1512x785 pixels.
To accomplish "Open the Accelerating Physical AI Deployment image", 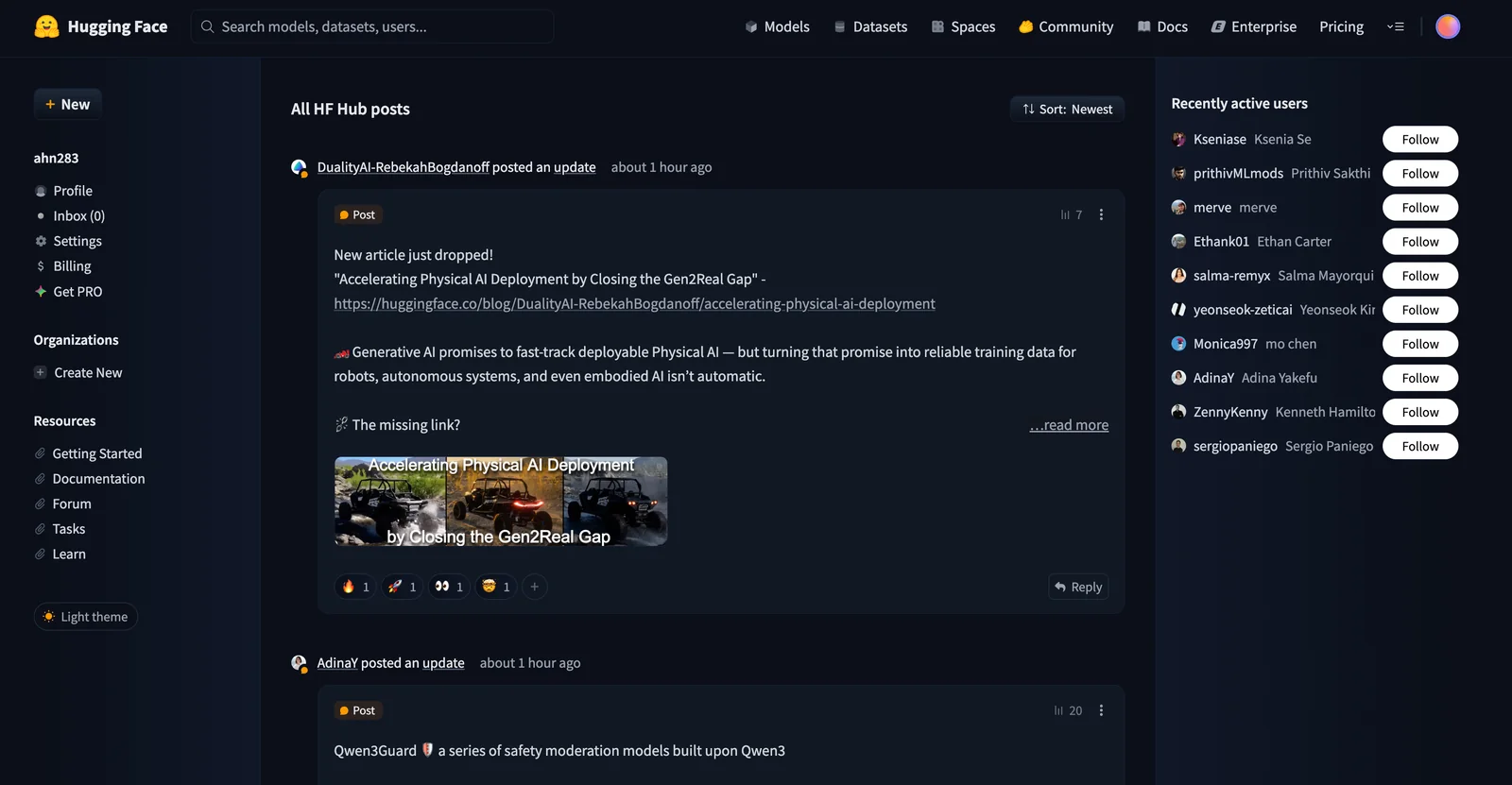I will pos(501,502).
